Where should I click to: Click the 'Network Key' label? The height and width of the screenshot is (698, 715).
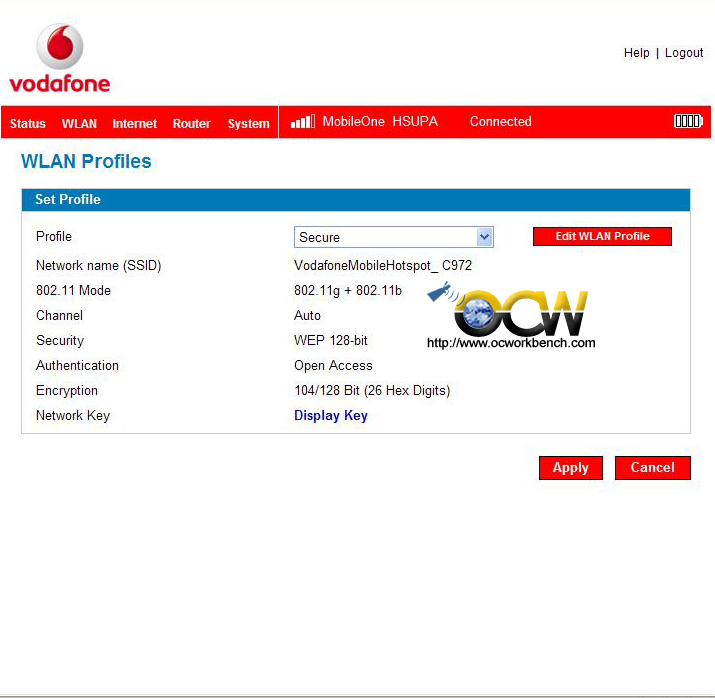pyautogui.click(x=73, y=416)
